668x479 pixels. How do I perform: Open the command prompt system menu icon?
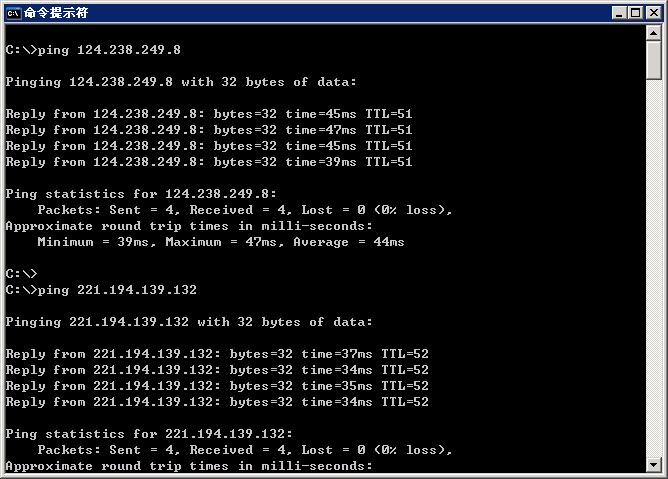coord(13,13)
